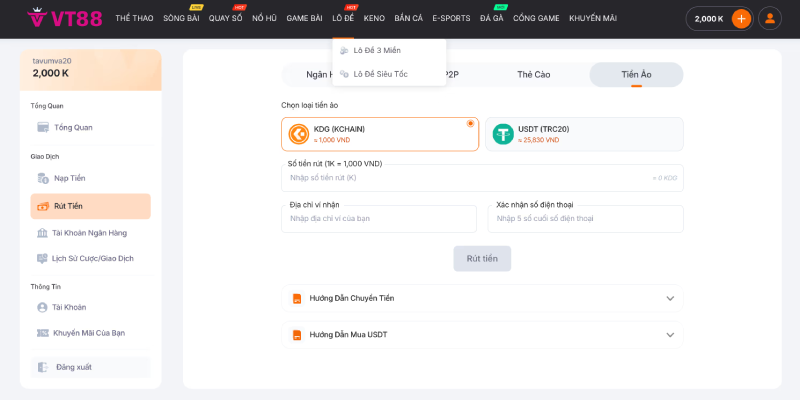Click the Tài Khoản Ngân Hàng bank icon
The height and width of the screenshot is (400, 800).
[42, 233]
